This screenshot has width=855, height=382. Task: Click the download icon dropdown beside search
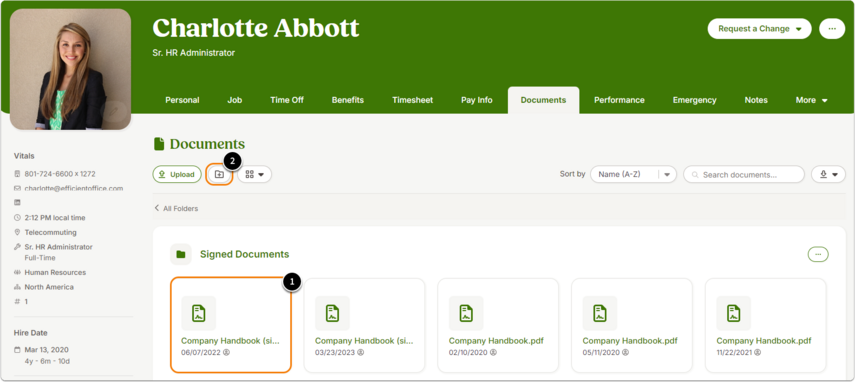pyautogui.click(x=828, y=174)
